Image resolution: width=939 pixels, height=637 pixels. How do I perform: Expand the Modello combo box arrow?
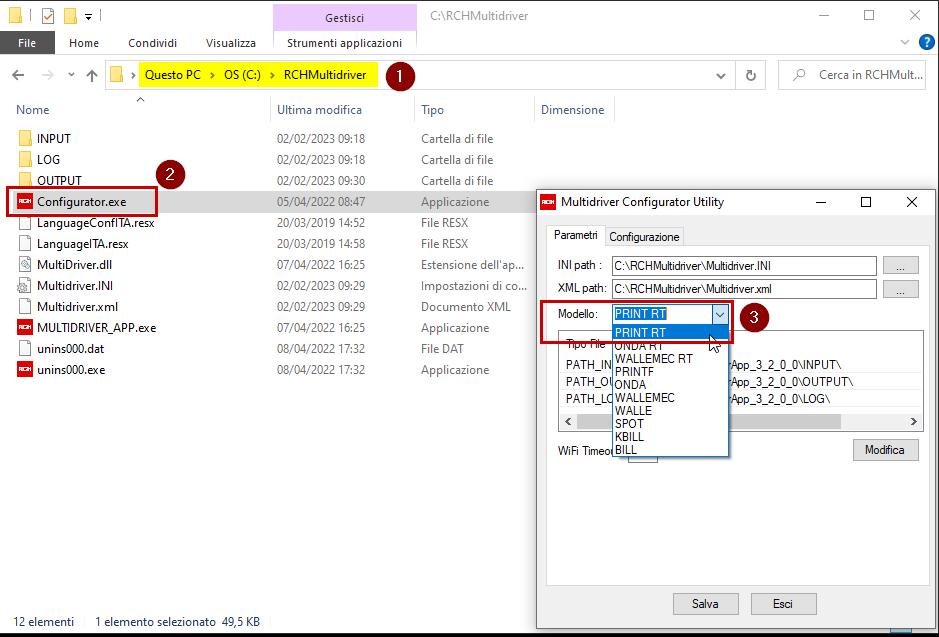click(x=720, y=314)
